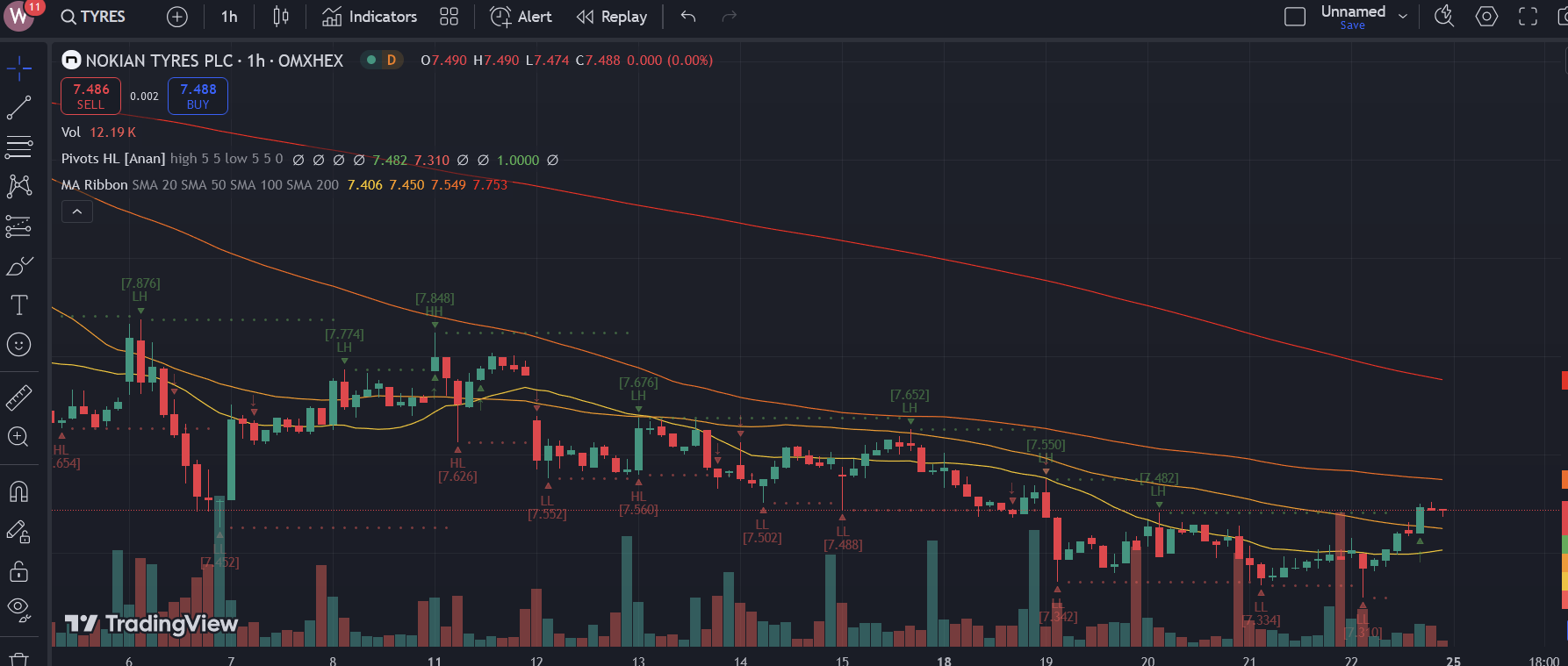Create an Alert
Screen dimensions: 1568x666
point(521,17)
